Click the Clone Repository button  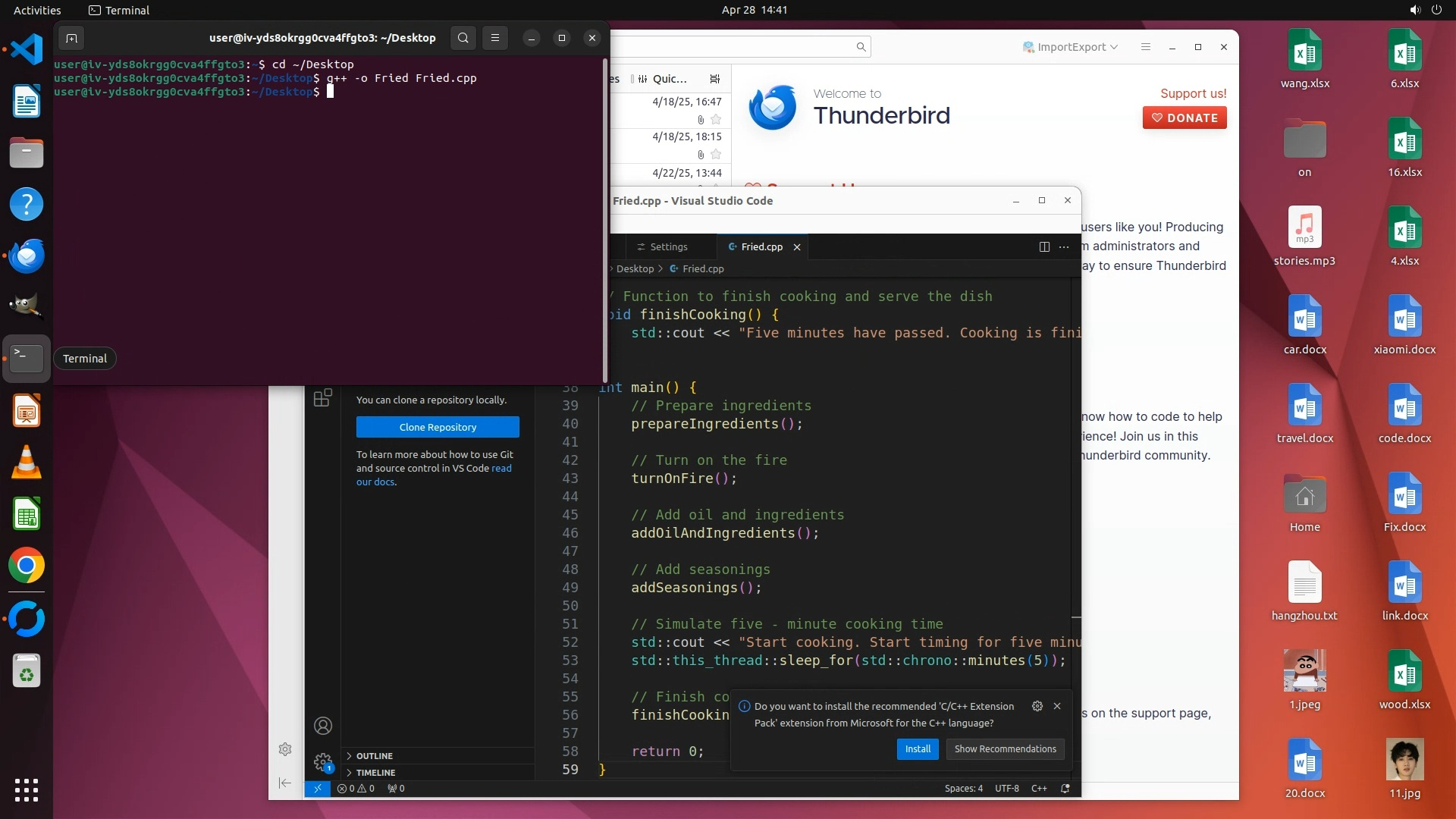tap(438, 427)
